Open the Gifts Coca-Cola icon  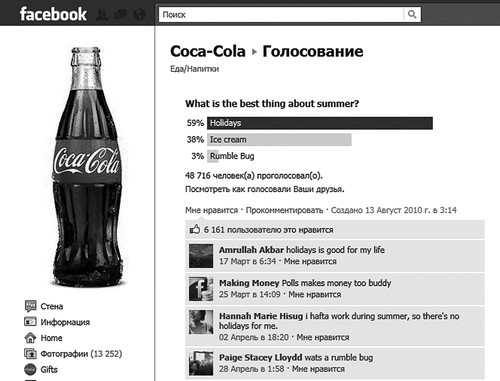(30, 369)
